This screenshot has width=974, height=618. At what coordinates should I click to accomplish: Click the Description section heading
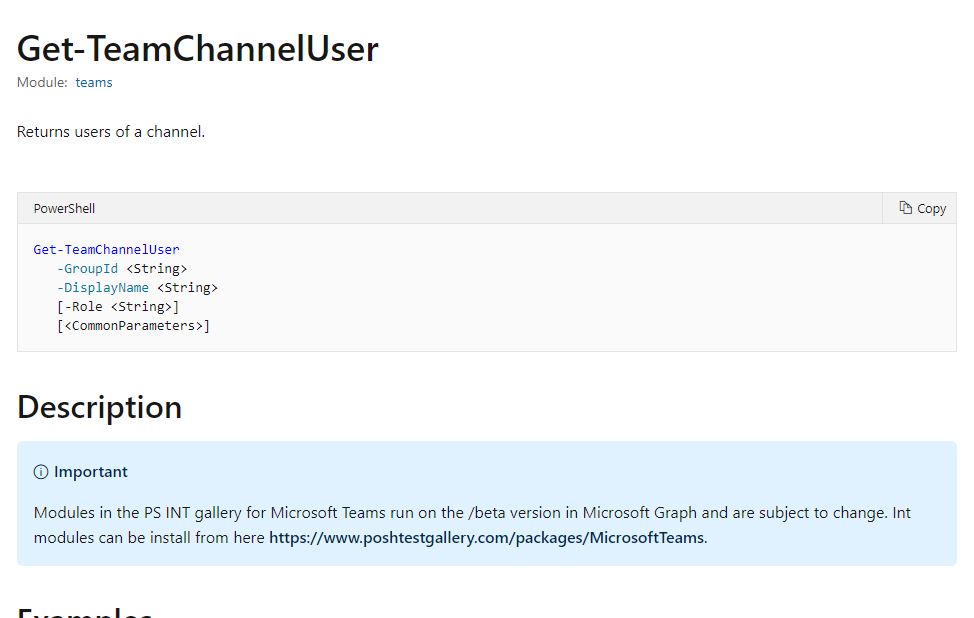(99, 408)
